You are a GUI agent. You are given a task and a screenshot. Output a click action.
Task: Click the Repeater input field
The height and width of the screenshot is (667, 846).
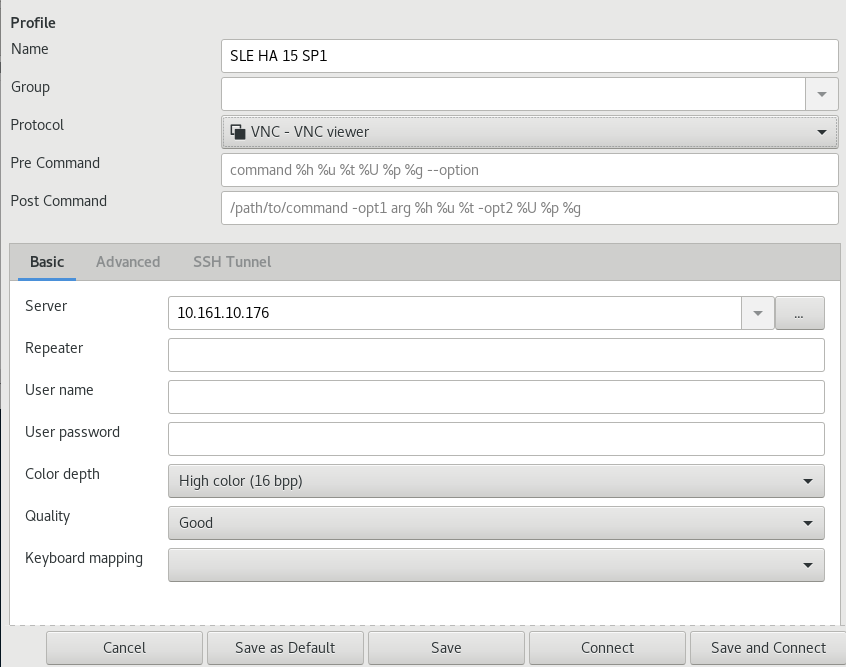(496, 355)
